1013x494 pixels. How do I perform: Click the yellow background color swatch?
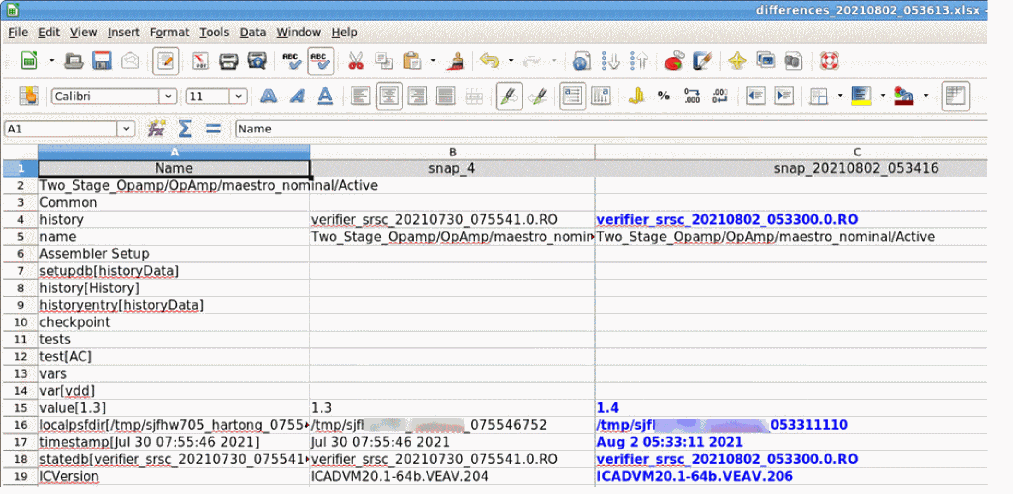(860, 97)
